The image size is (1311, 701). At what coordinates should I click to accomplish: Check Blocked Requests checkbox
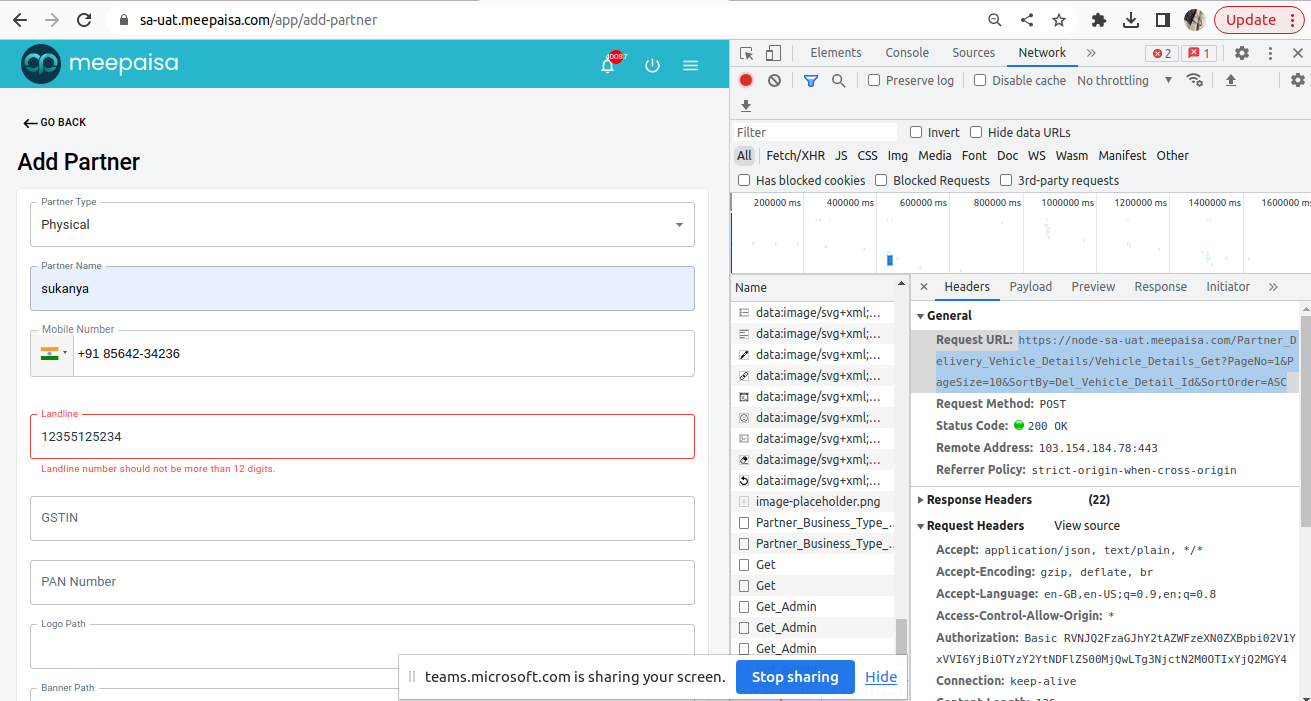(x=881, y=180)
